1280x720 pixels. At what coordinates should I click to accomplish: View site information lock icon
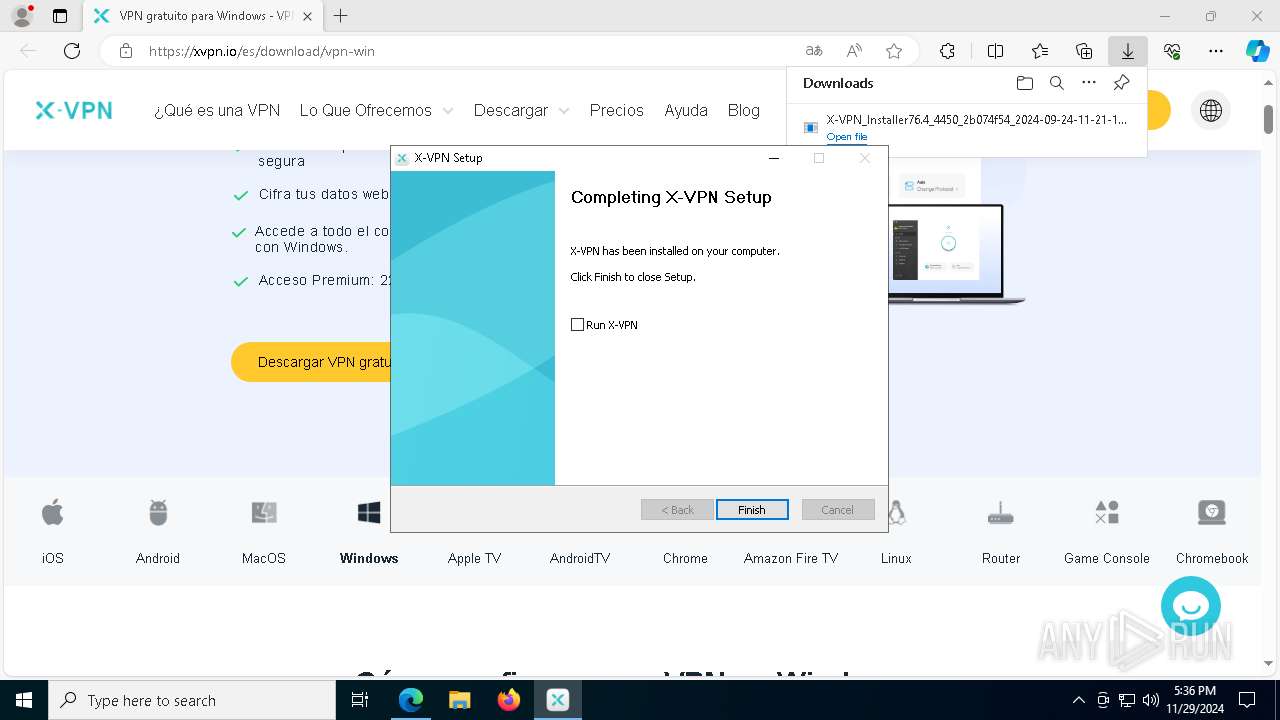point(126,51)
